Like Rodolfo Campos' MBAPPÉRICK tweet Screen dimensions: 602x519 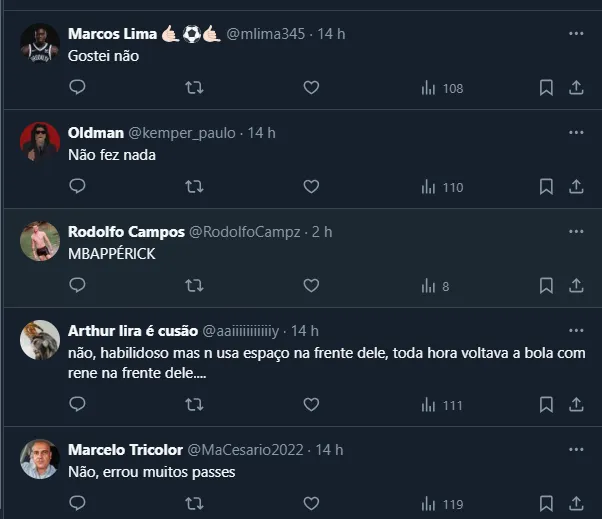click(311, 286)
